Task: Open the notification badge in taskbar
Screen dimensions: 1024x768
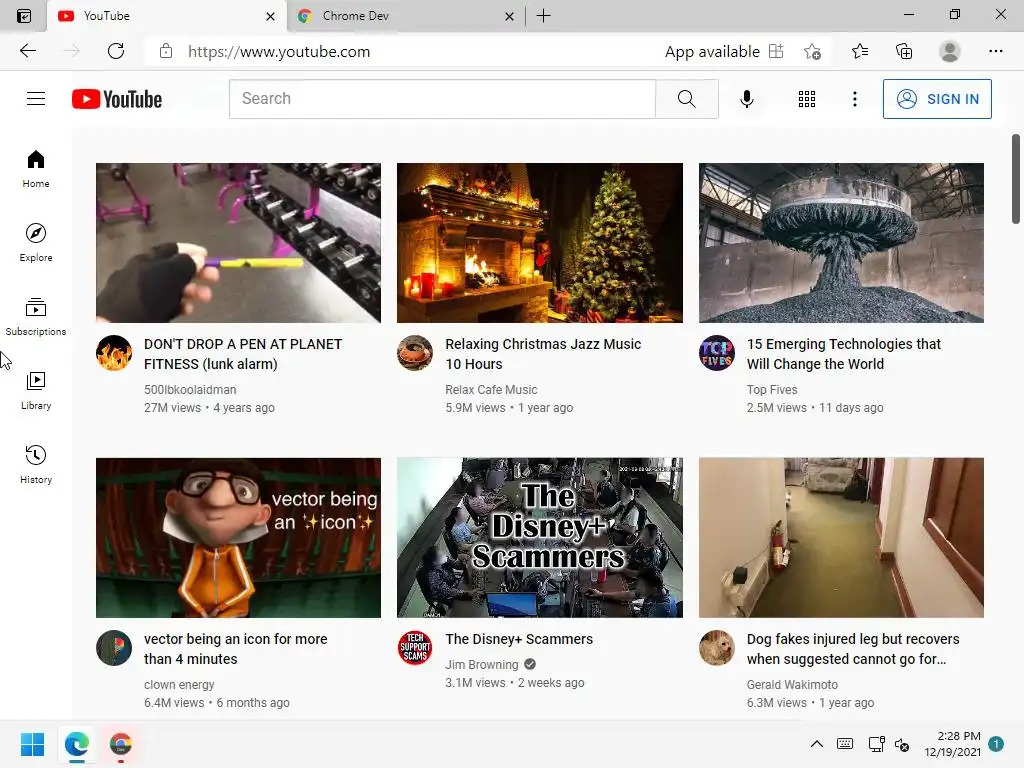Action: click(x=996, y=744)
